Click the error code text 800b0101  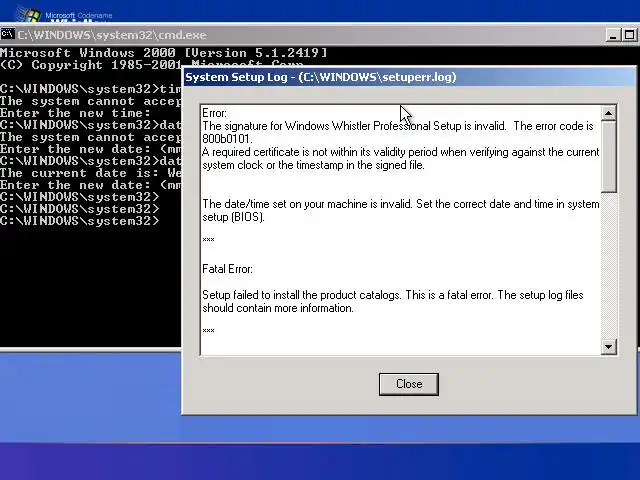[227, 139]
